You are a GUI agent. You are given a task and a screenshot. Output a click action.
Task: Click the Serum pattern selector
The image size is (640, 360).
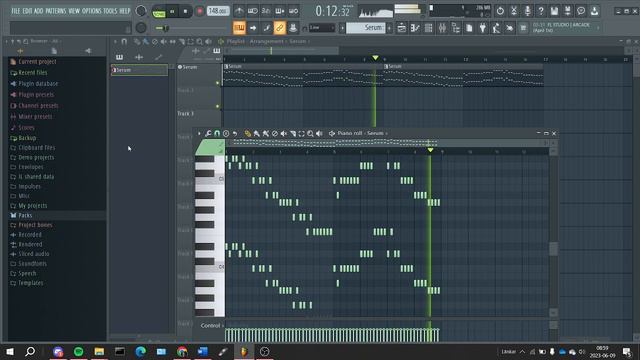[366, 28]
